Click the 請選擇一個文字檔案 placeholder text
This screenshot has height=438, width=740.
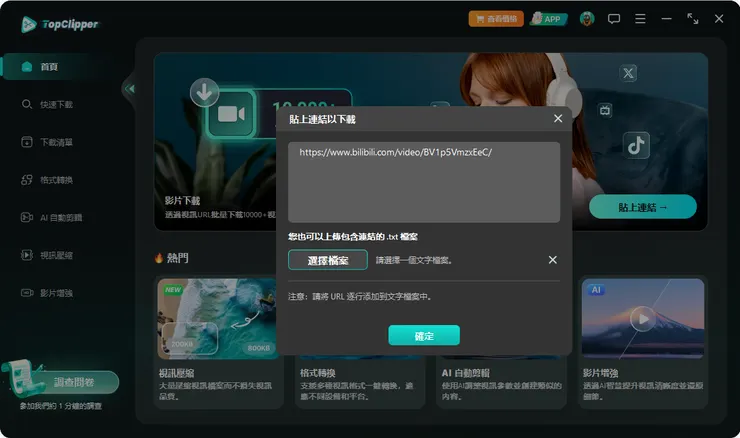point(413,261)
